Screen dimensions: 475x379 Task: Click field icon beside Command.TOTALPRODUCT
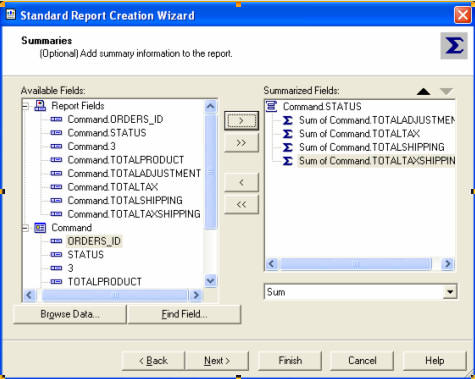coord(56,160)
